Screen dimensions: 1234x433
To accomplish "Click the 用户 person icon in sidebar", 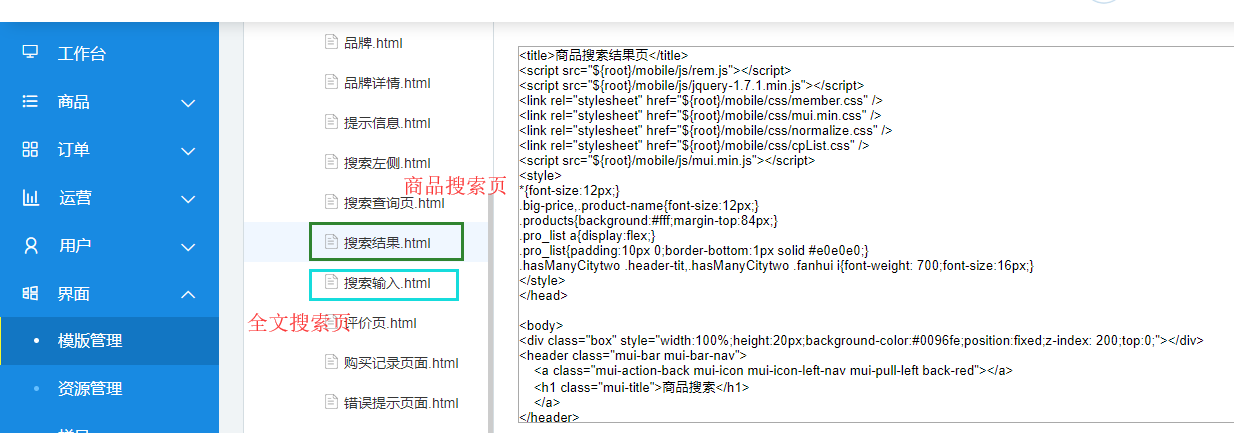I will click(30, 245).
